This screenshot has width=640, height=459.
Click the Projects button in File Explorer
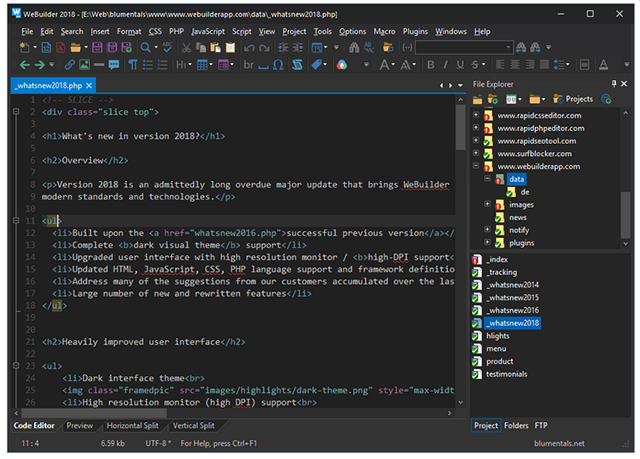[x=573, y=99]
